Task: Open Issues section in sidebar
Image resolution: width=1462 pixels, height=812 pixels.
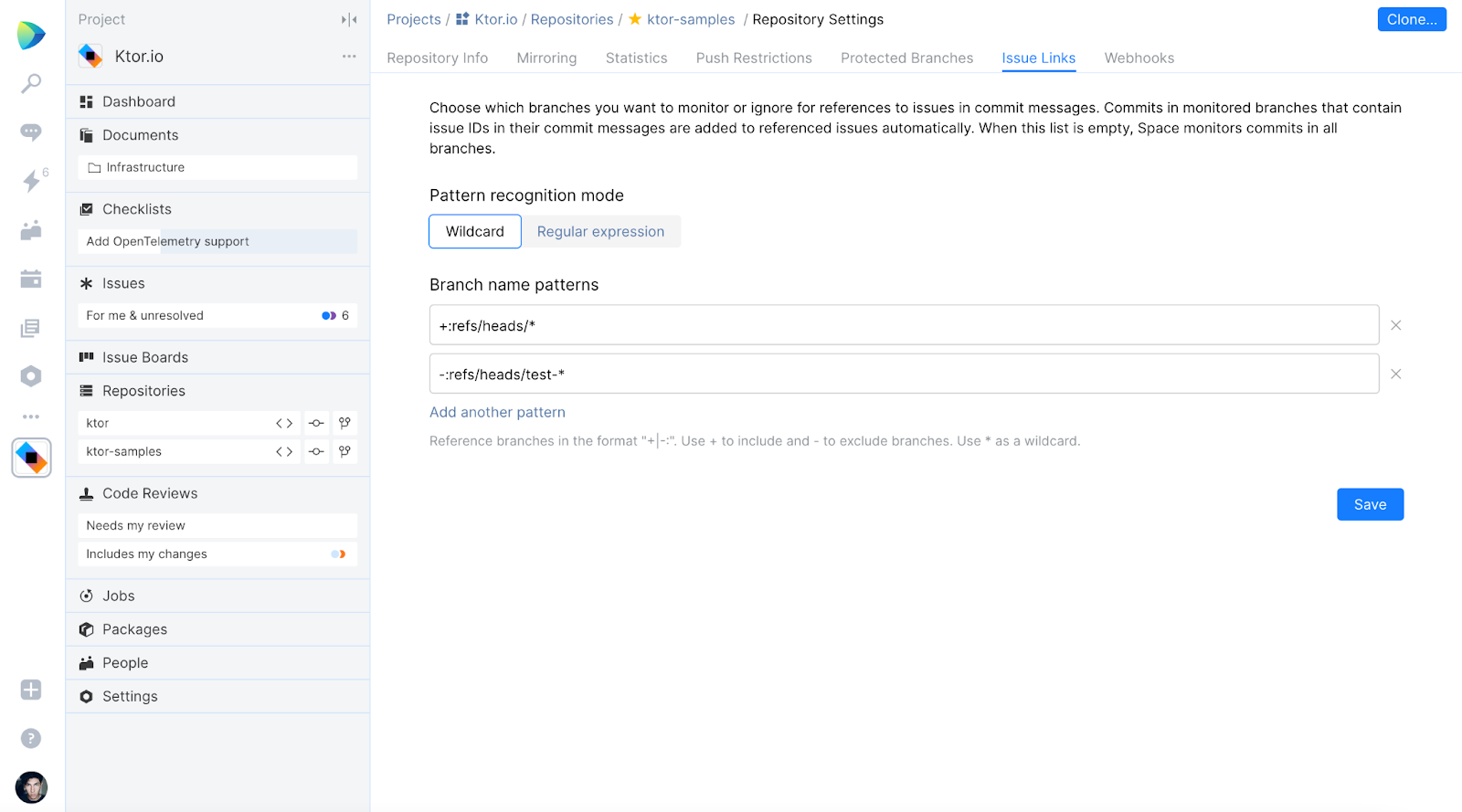Action: [x=217, y=283]
